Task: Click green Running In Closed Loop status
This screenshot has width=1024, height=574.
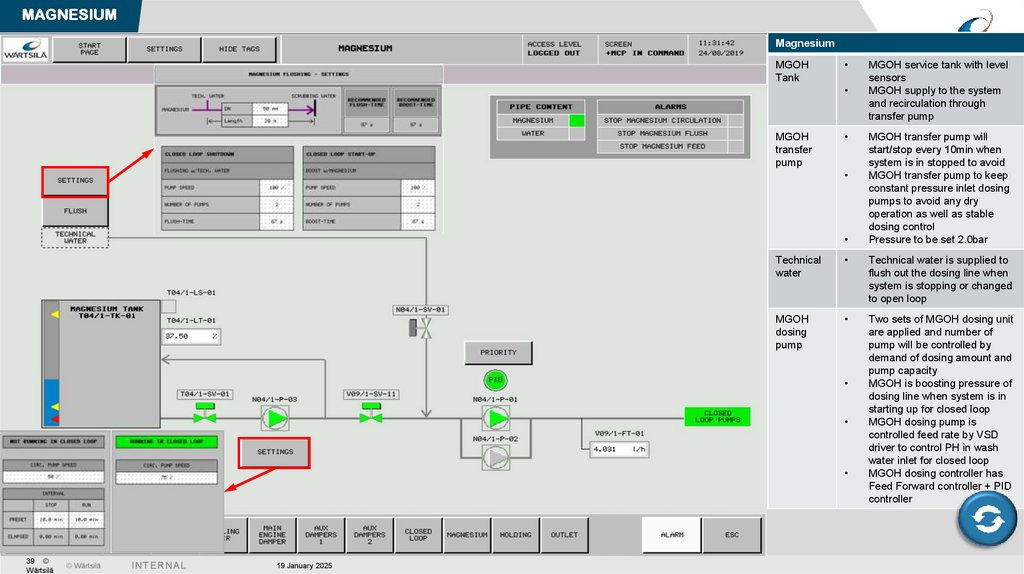Action: point(167,442)
